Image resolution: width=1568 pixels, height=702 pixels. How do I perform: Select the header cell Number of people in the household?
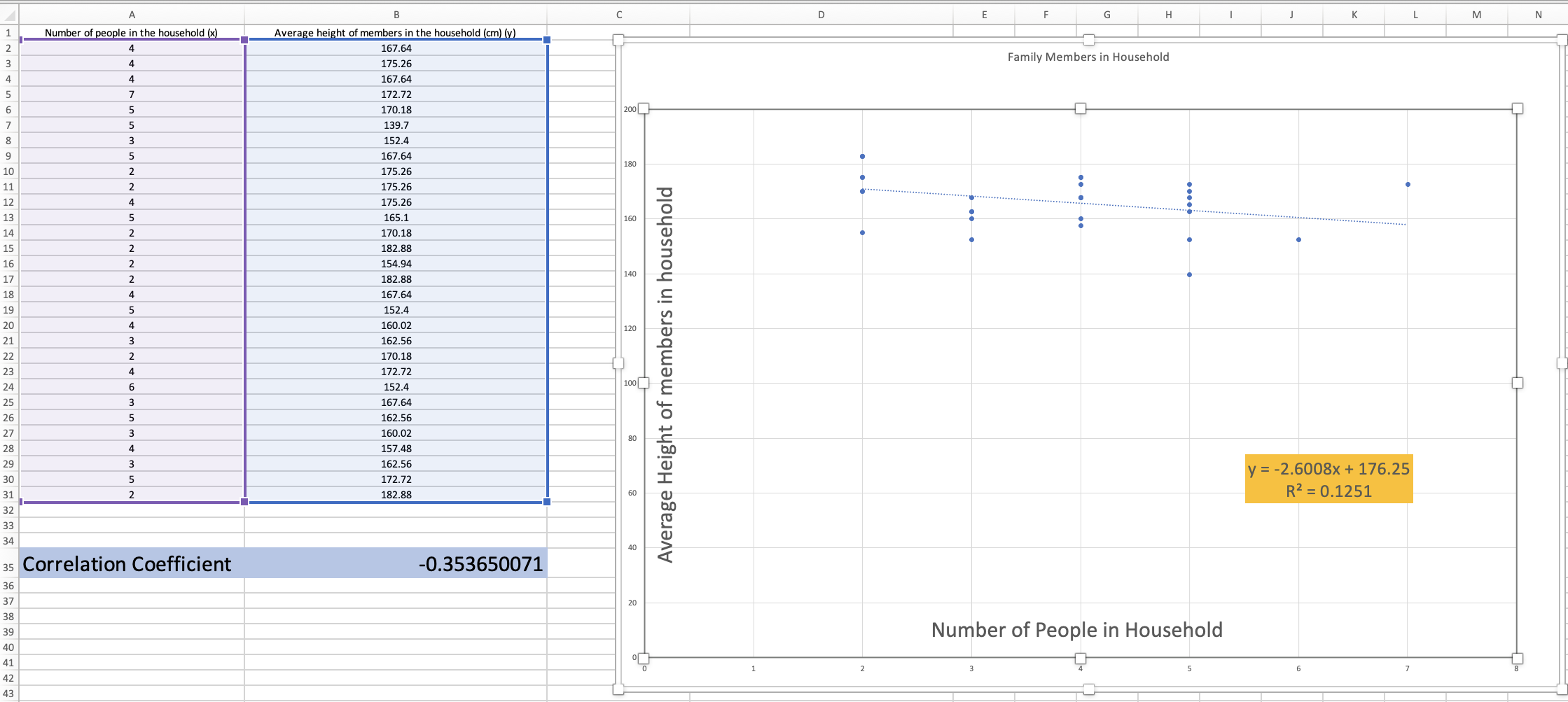click(132, 32)
